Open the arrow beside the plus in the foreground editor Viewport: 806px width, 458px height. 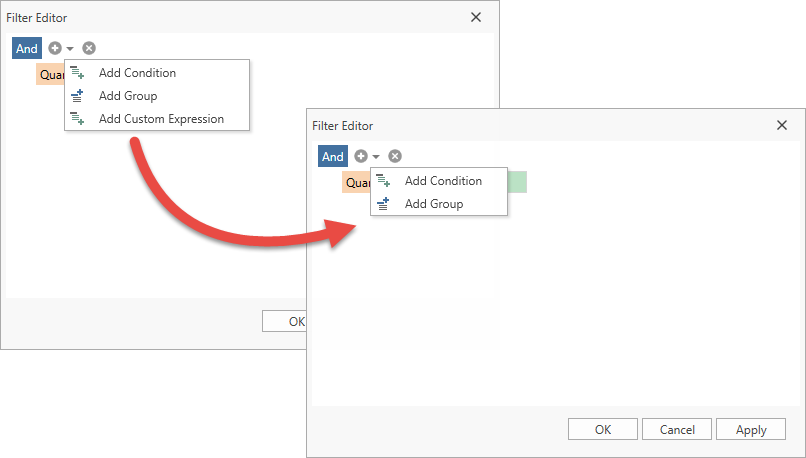[x=376, y=157]
